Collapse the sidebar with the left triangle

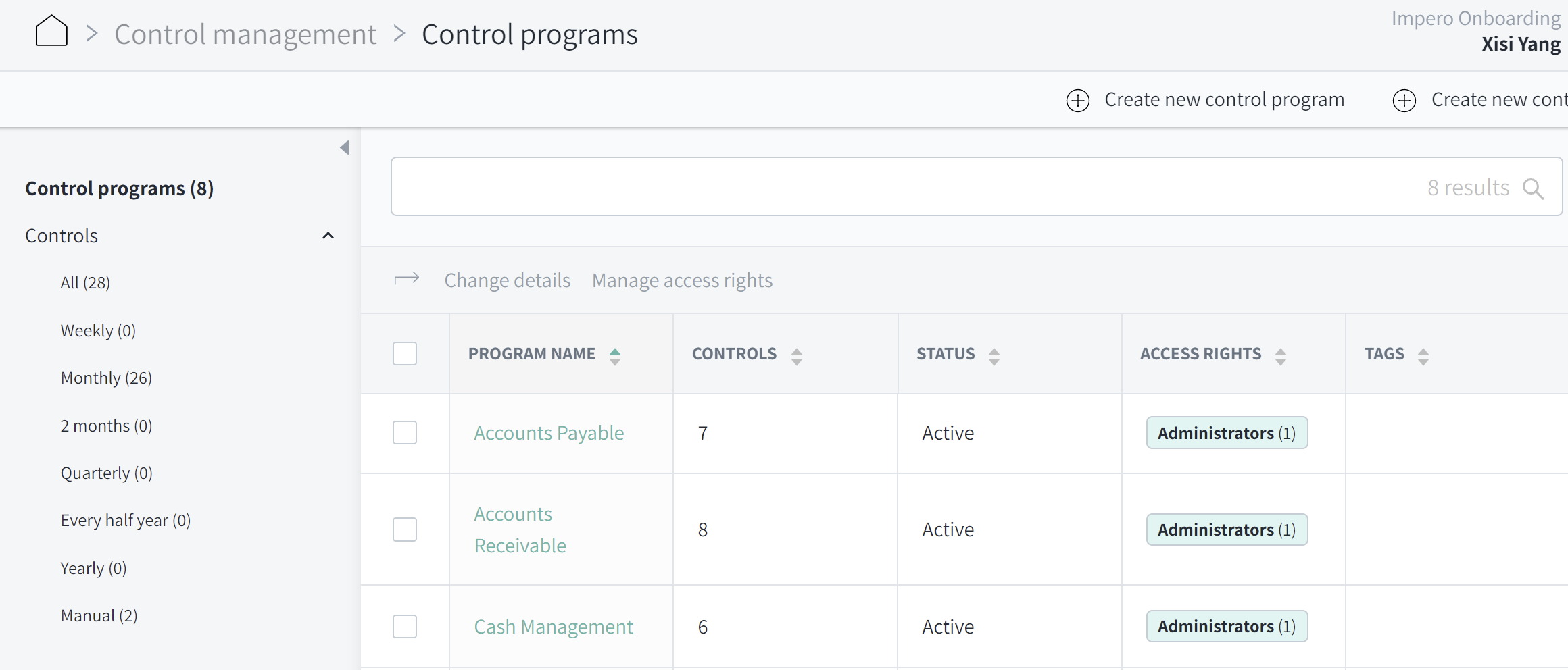point(345,147)
